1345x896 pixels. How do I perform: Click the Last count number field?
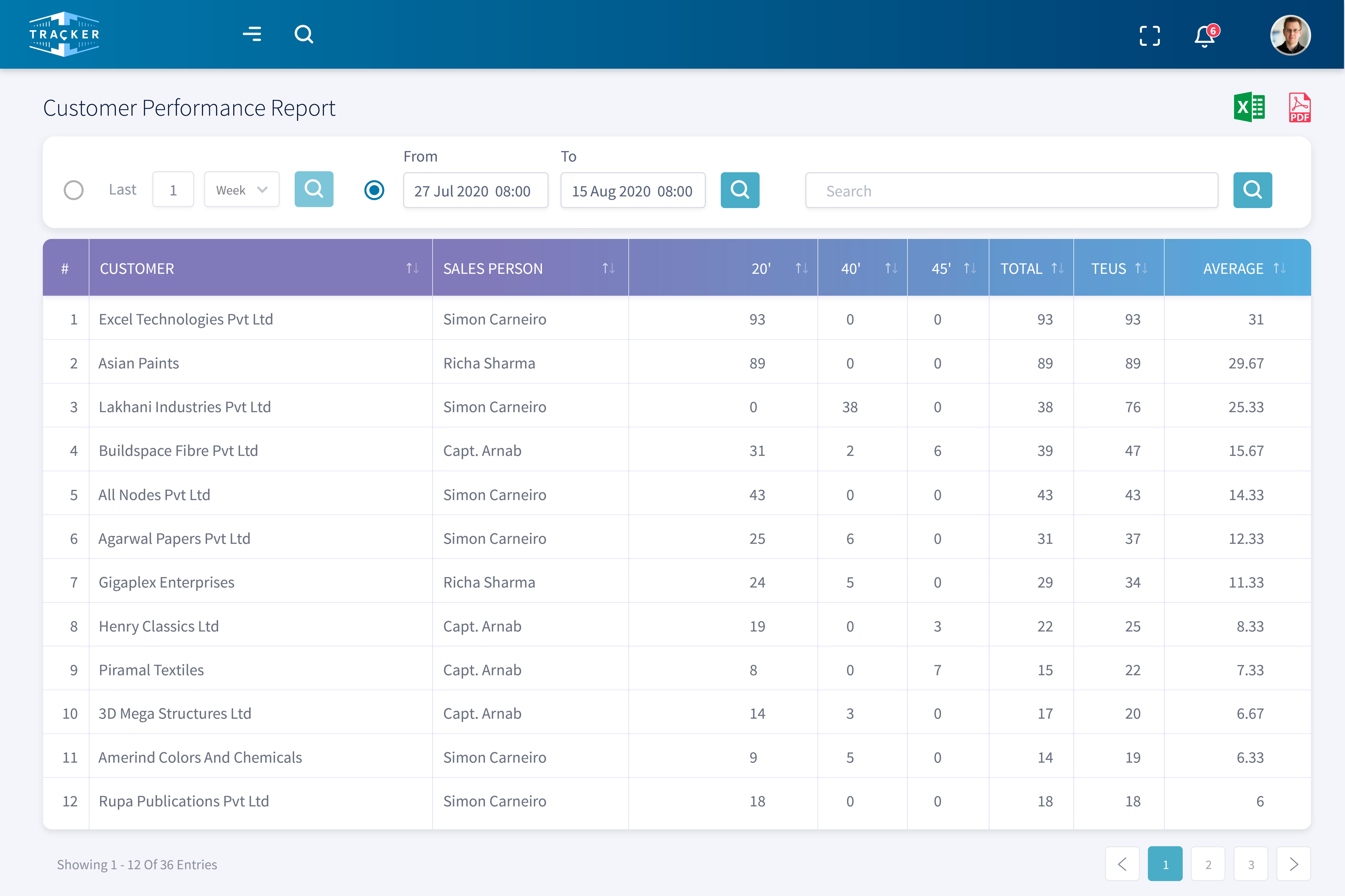[x=173, y=190]
